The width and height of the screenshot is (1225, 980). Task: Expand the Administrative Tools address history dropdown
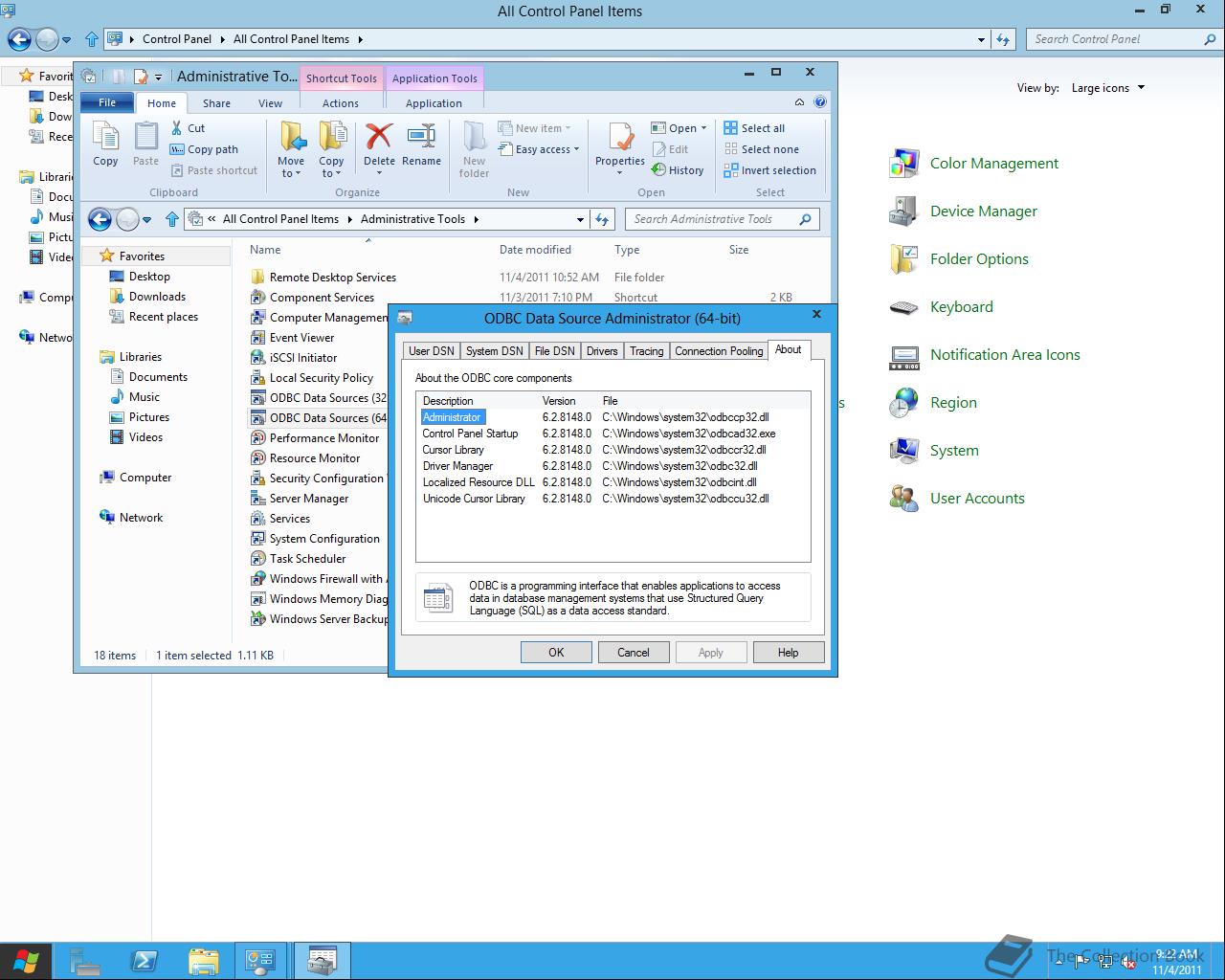(580, 219)
